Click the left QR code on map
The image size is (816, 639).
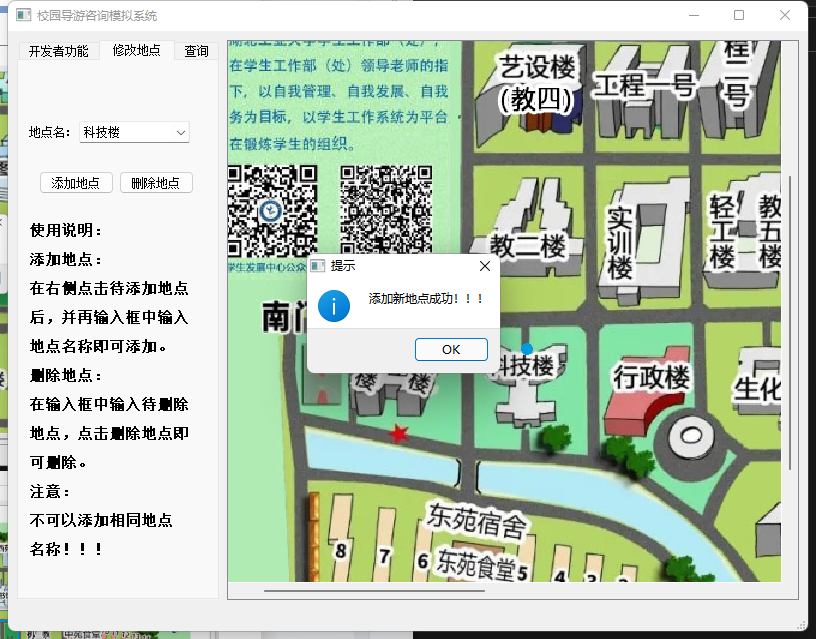click(272, 211)
